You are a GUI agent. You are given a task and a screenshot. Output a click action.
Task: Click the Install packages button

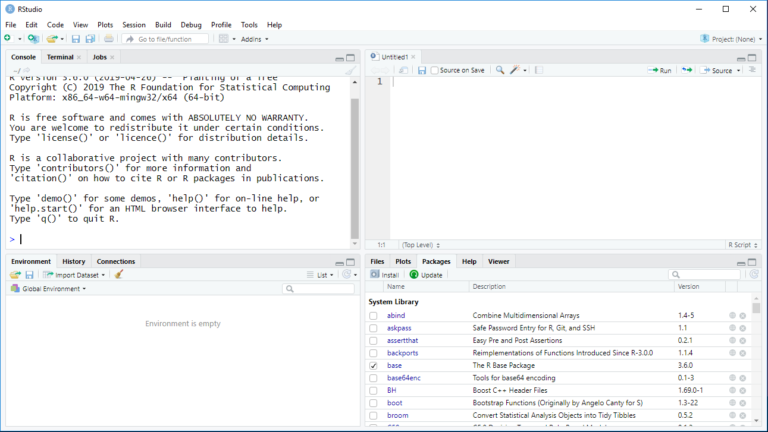[385, 274]
